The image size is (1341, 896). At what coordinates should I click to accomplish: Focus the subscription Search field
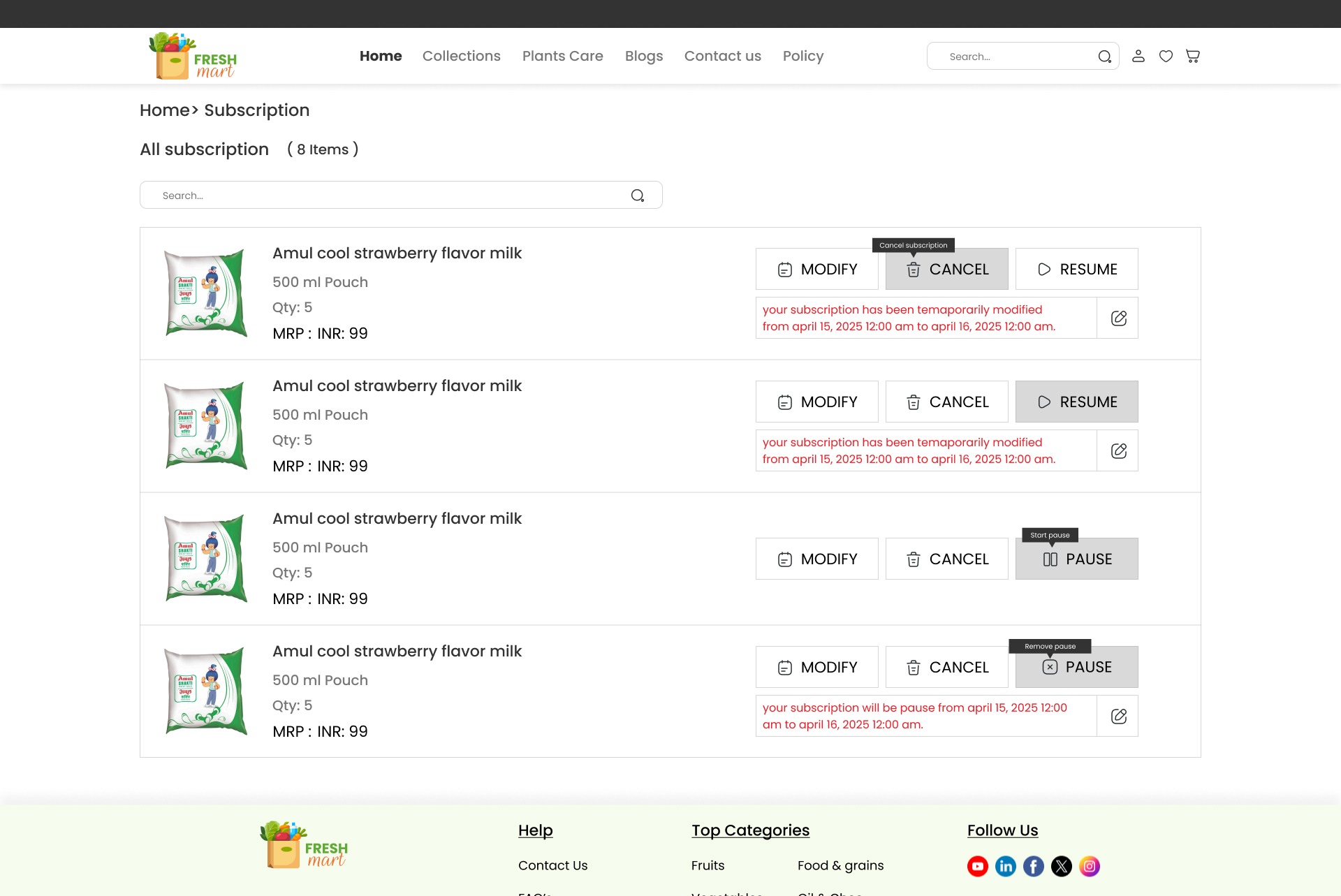[x=401, y=195]
